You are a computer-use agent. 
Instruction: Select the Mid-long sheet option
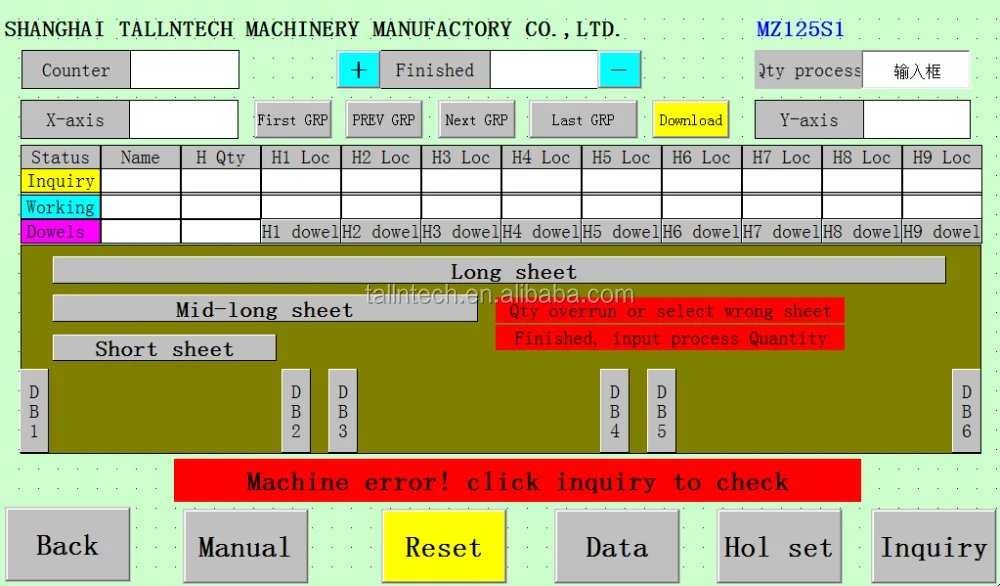(x=264, y=309)
